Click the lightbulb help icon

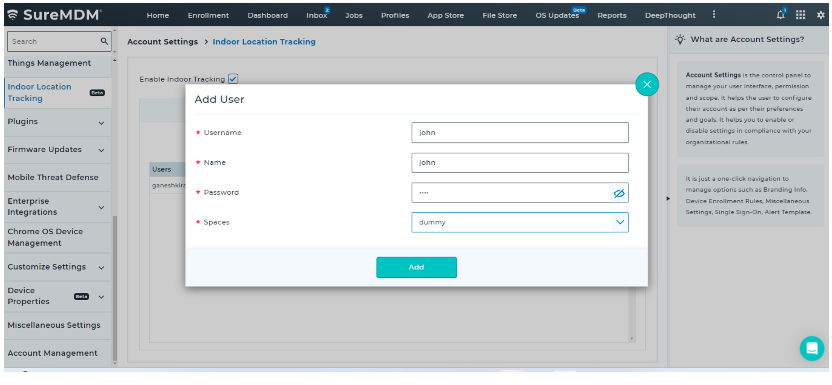[680, 39]
